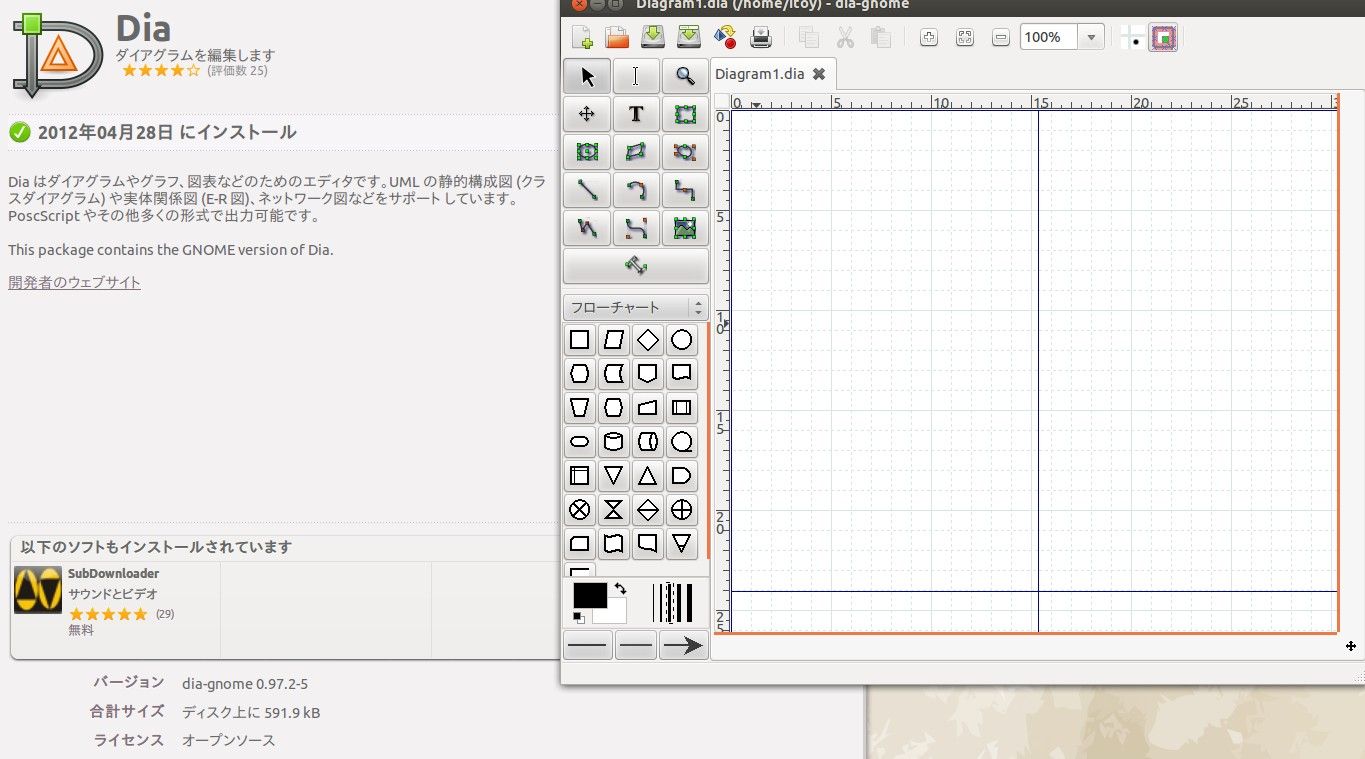Viewport: 1365px width, 759px height.
Task: Open the end arrow style selector
Action: pos(684,645)
